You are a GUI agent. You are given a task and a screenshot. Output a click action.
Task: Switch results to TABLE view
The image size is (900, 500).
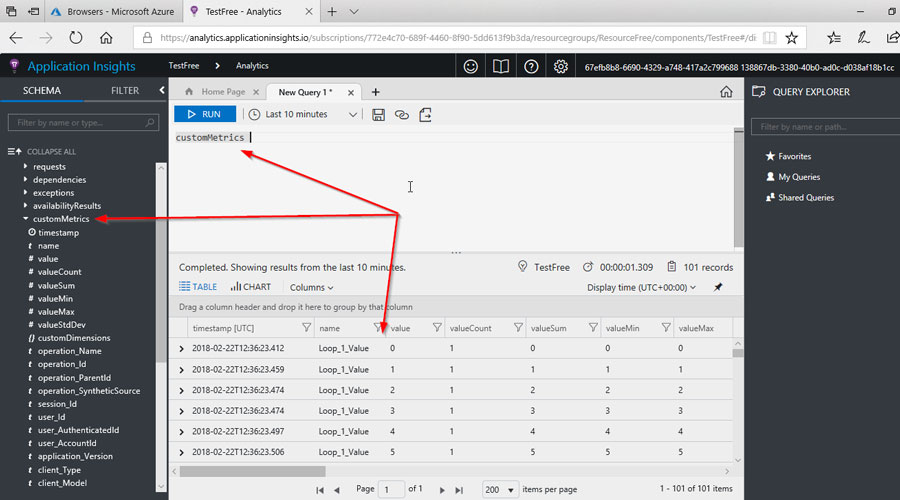pos(198,287)
